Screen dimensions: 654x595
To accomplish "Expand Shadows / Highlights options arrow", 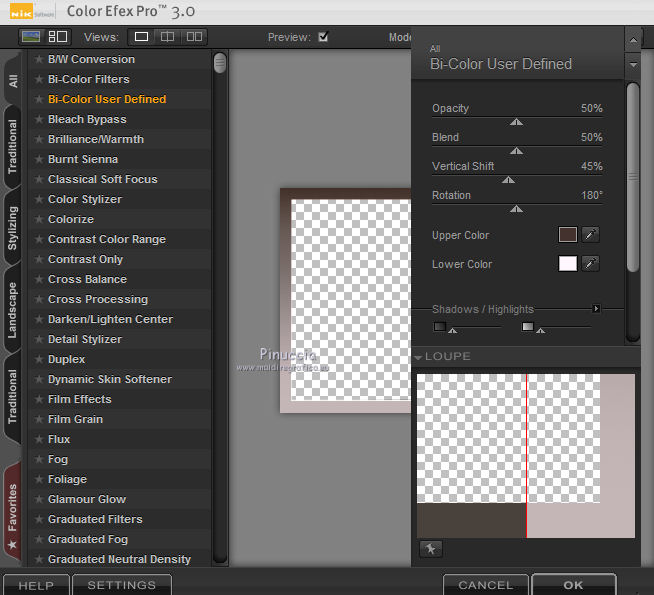I will pos(596,309).
